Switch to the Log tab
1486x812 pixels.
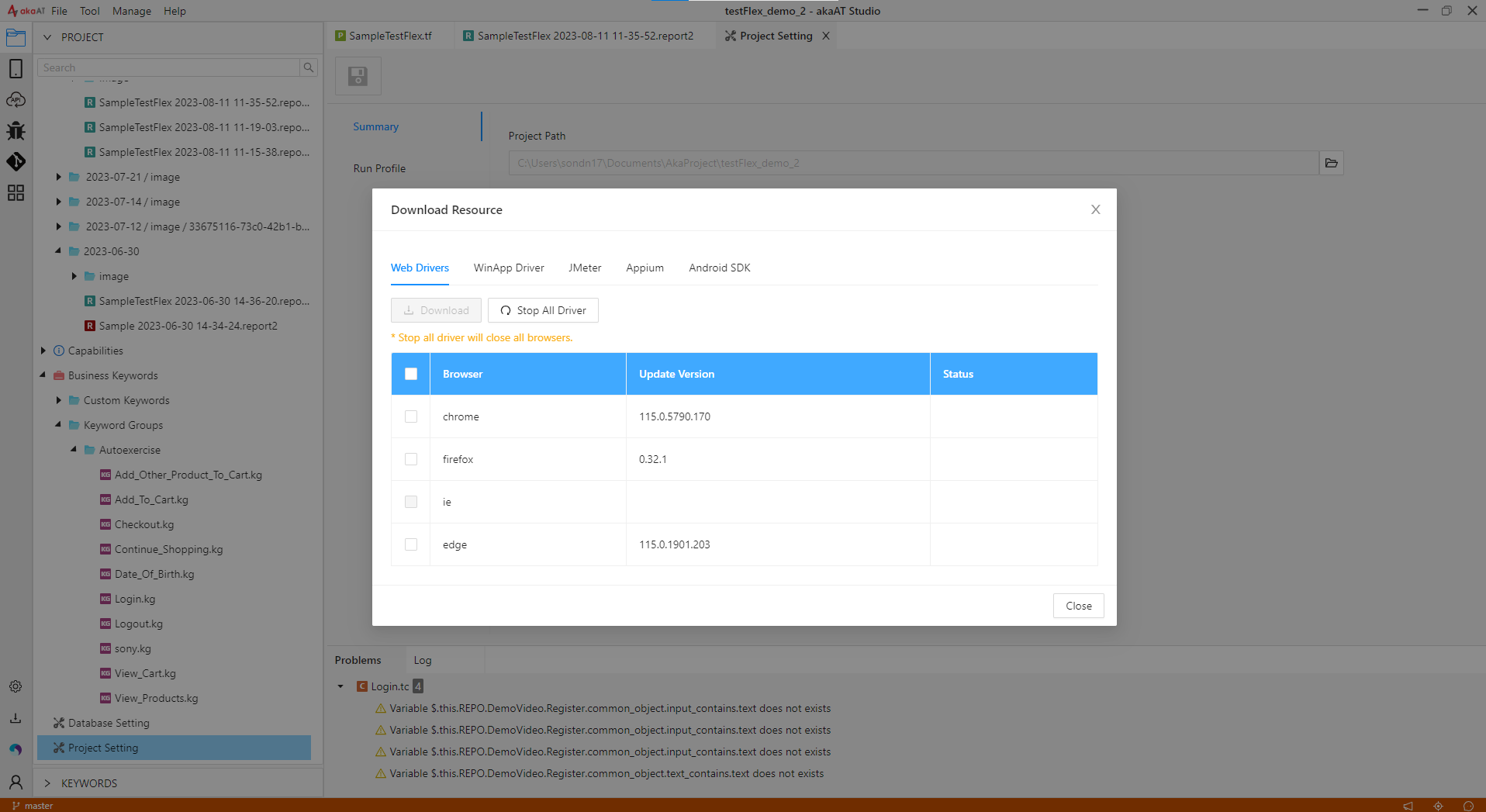423,660
